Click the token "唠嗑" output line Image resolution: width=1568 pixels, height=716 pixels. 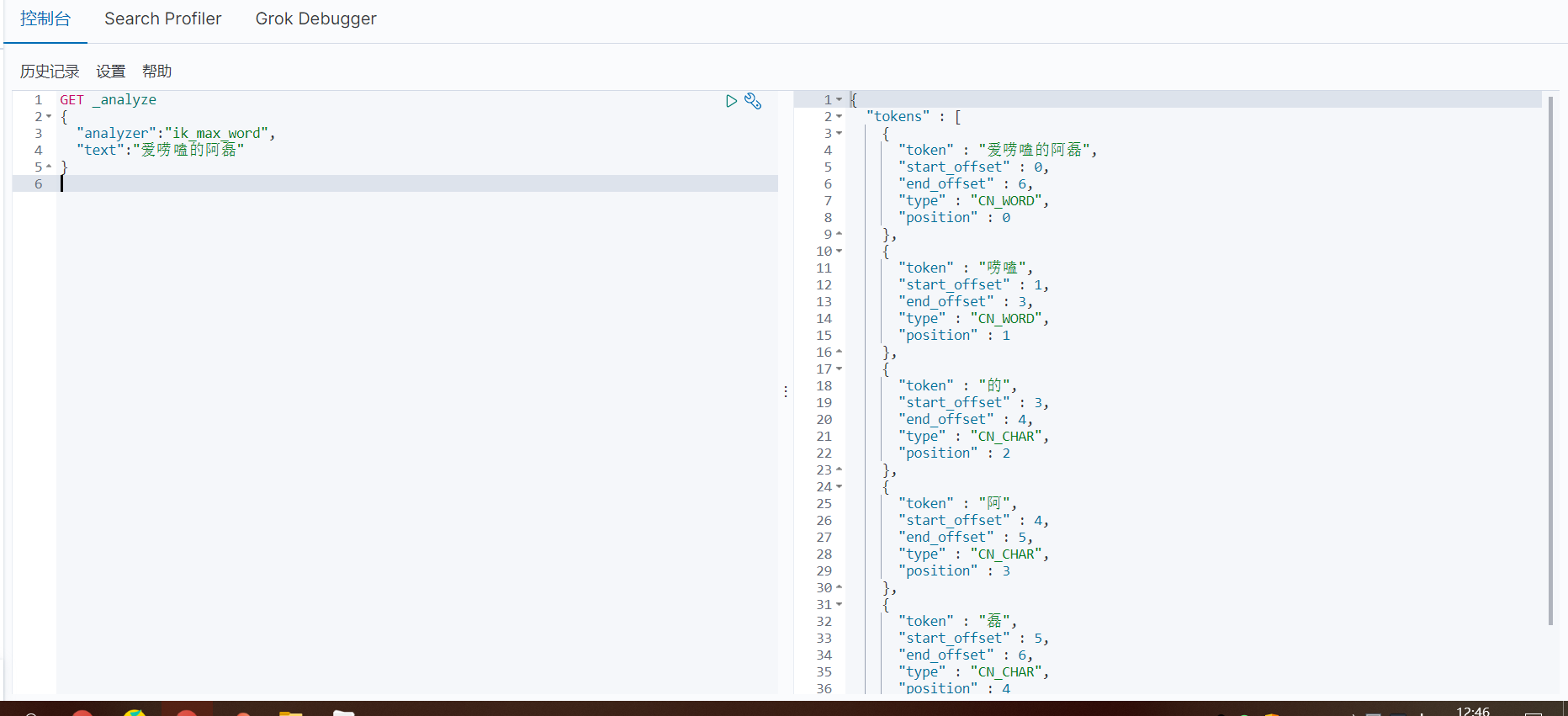[966, 268]
